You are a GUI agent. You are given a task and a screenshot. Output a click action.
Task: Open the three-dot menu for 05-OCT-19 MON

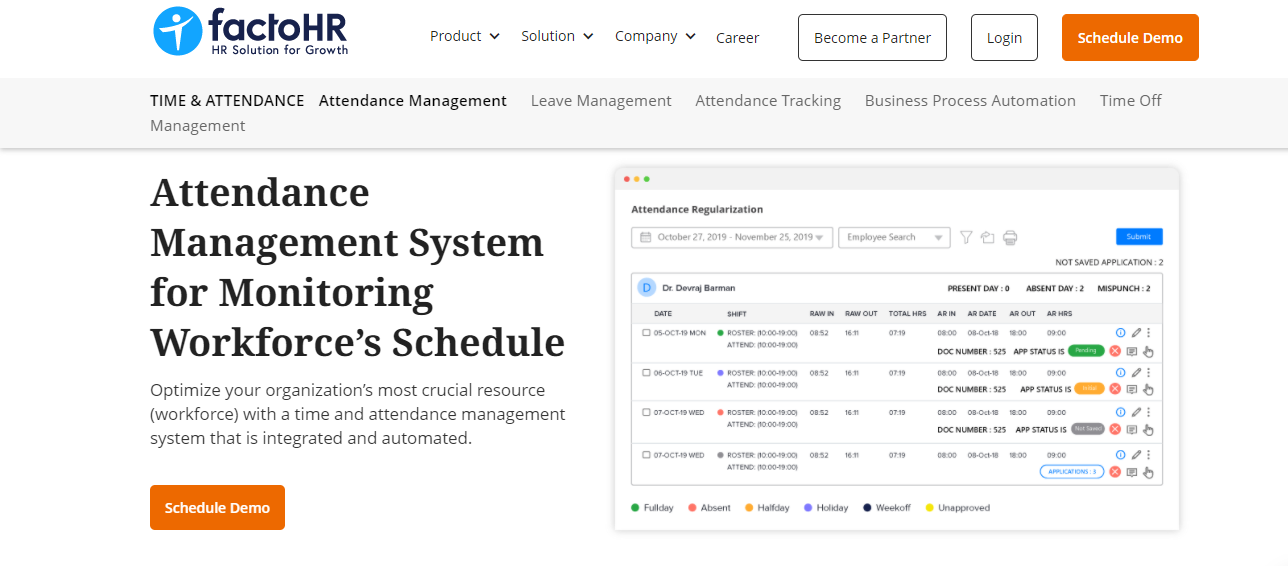pos(1148,332)
